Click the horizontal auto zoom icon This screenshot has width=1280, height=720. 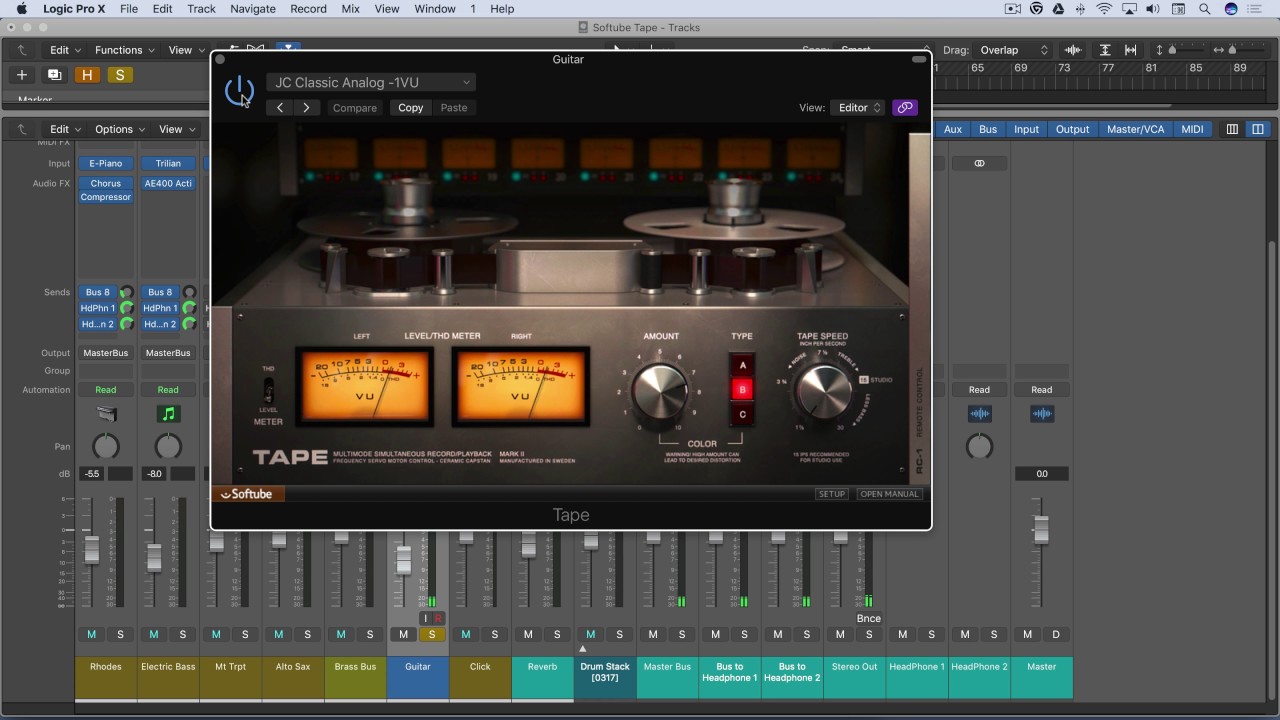point(1131,50)
